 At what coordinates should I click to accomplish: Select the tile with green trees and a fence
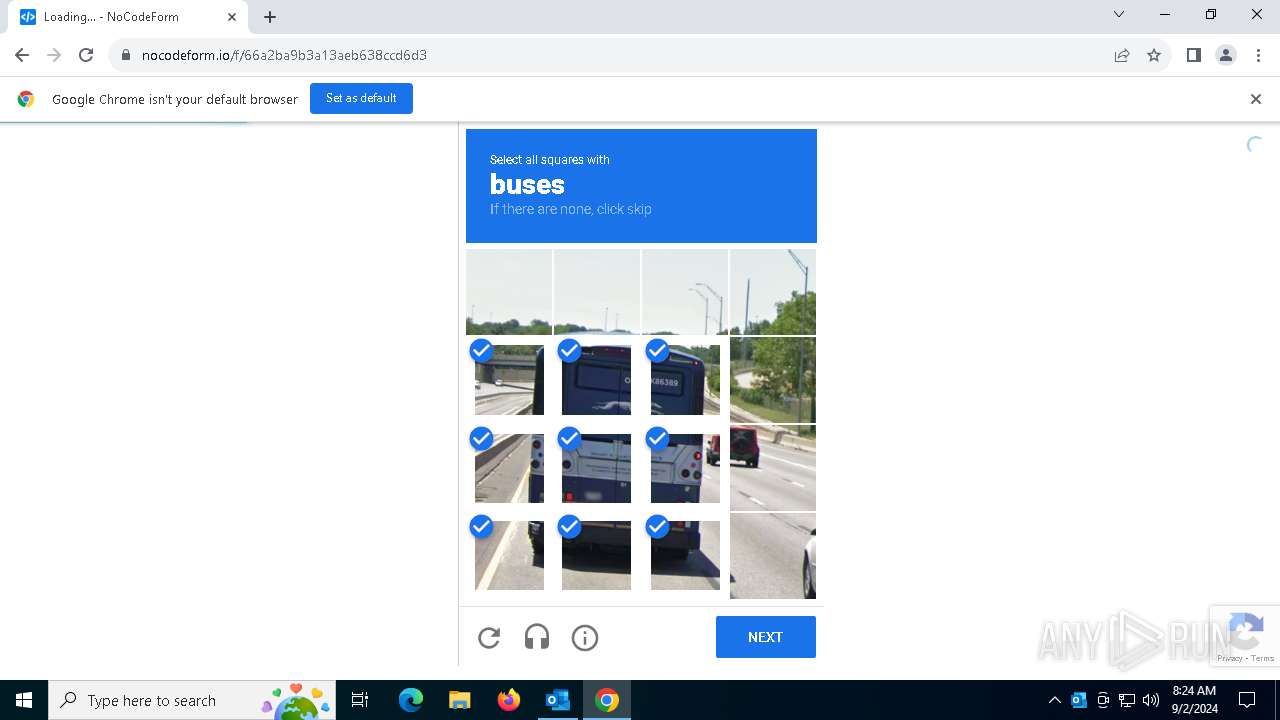pos(773,380)
